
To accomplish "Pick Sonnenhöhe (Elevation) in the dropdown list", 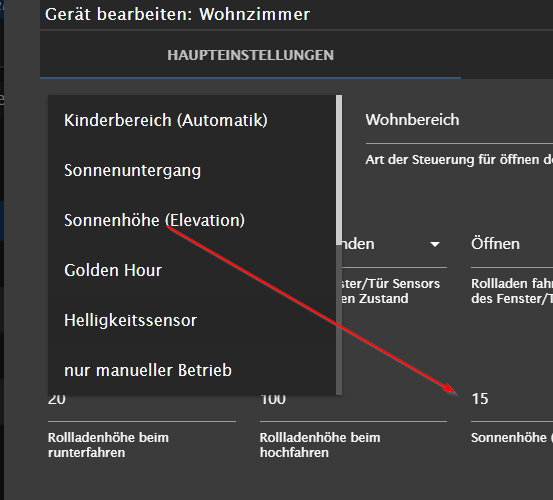I will tap(192, 220).
